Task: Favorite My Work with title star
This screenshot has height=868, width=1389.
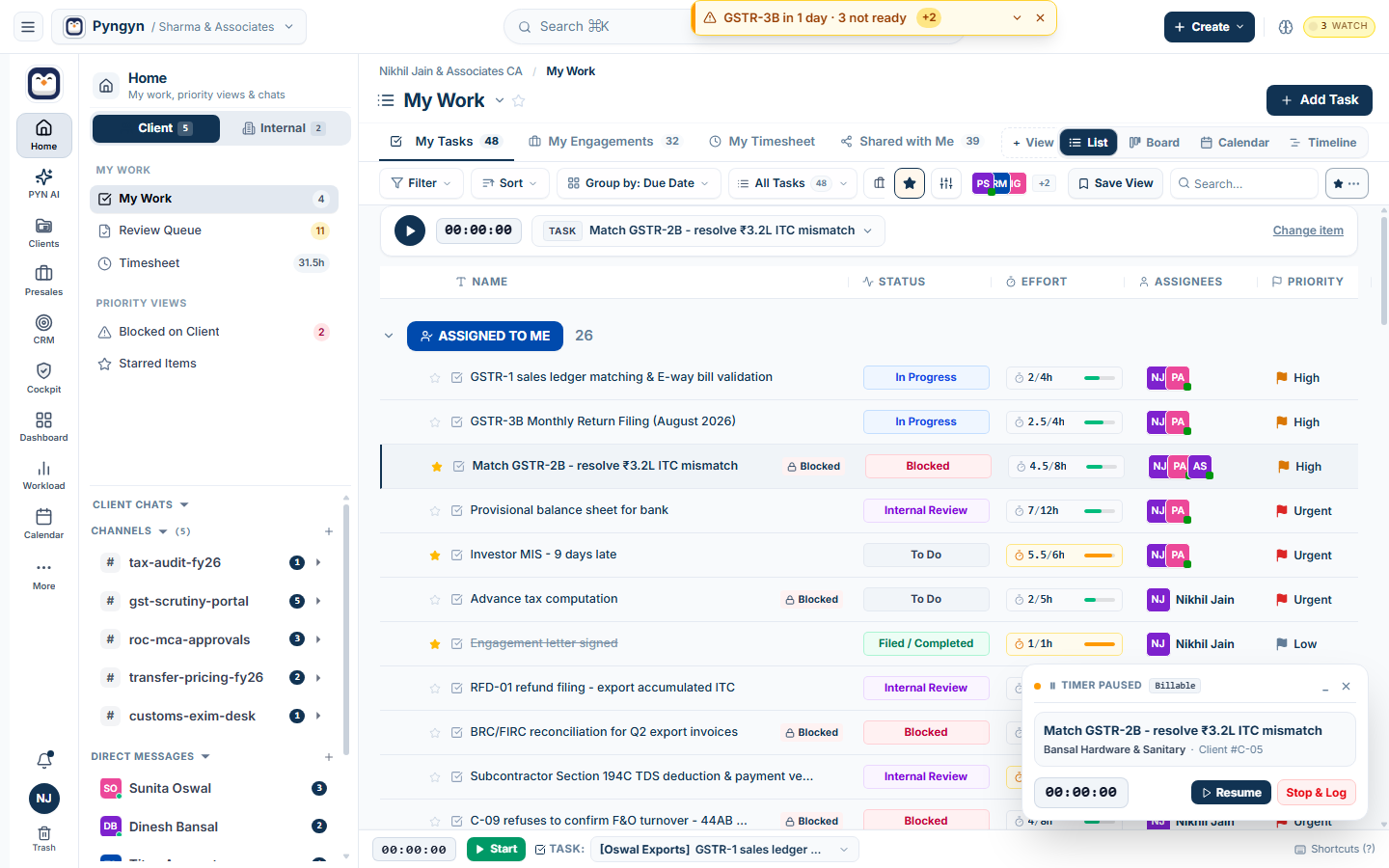Action: coord(519,100)
